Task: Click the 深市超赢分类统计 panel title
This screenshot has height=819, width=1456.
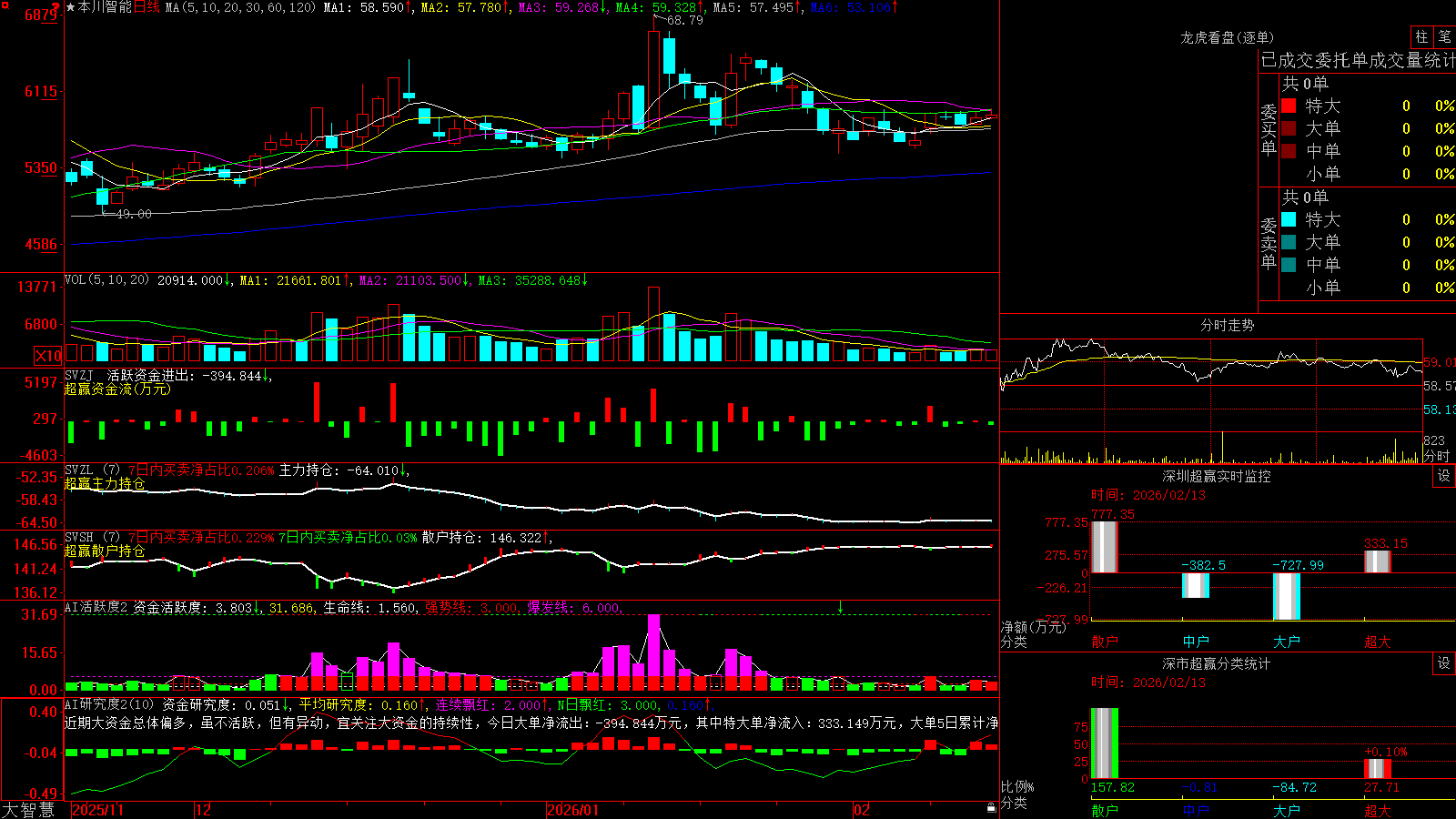Action: pos(1217,663)
